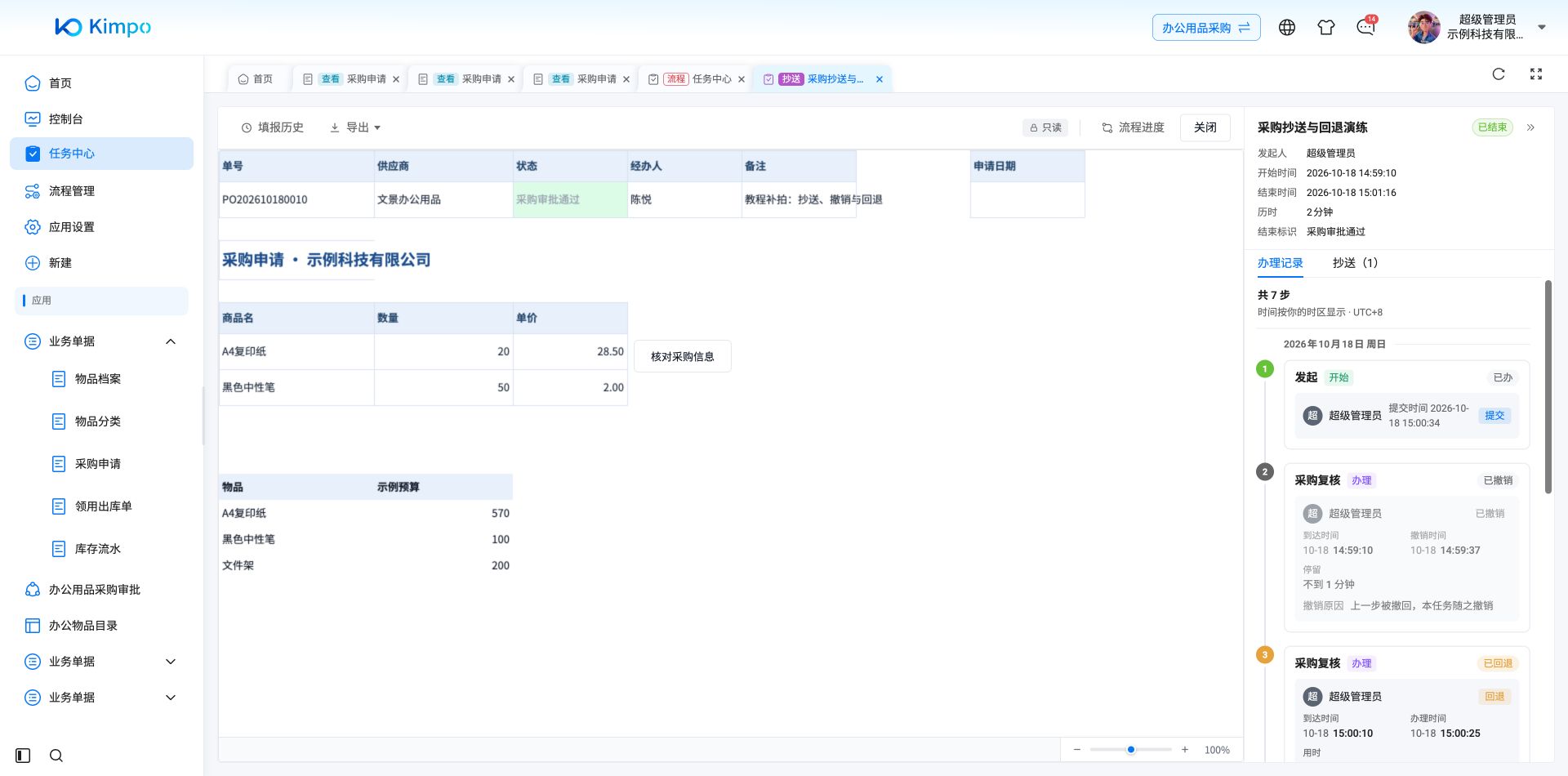The image size is (1568, 776).
Task: Click 新建 in the sidebar
Action: 101,263
